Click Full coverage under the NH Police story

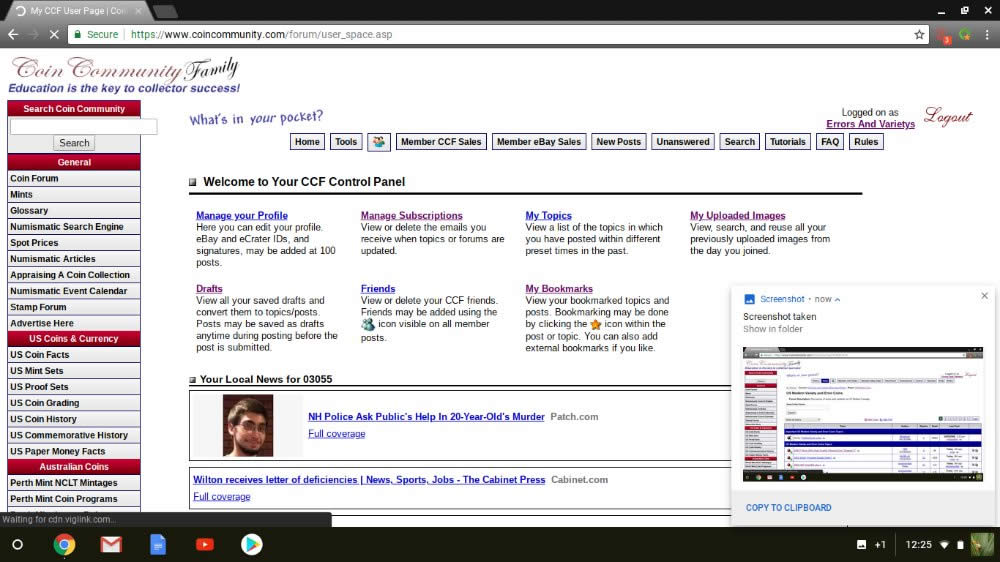coord(337,434)
